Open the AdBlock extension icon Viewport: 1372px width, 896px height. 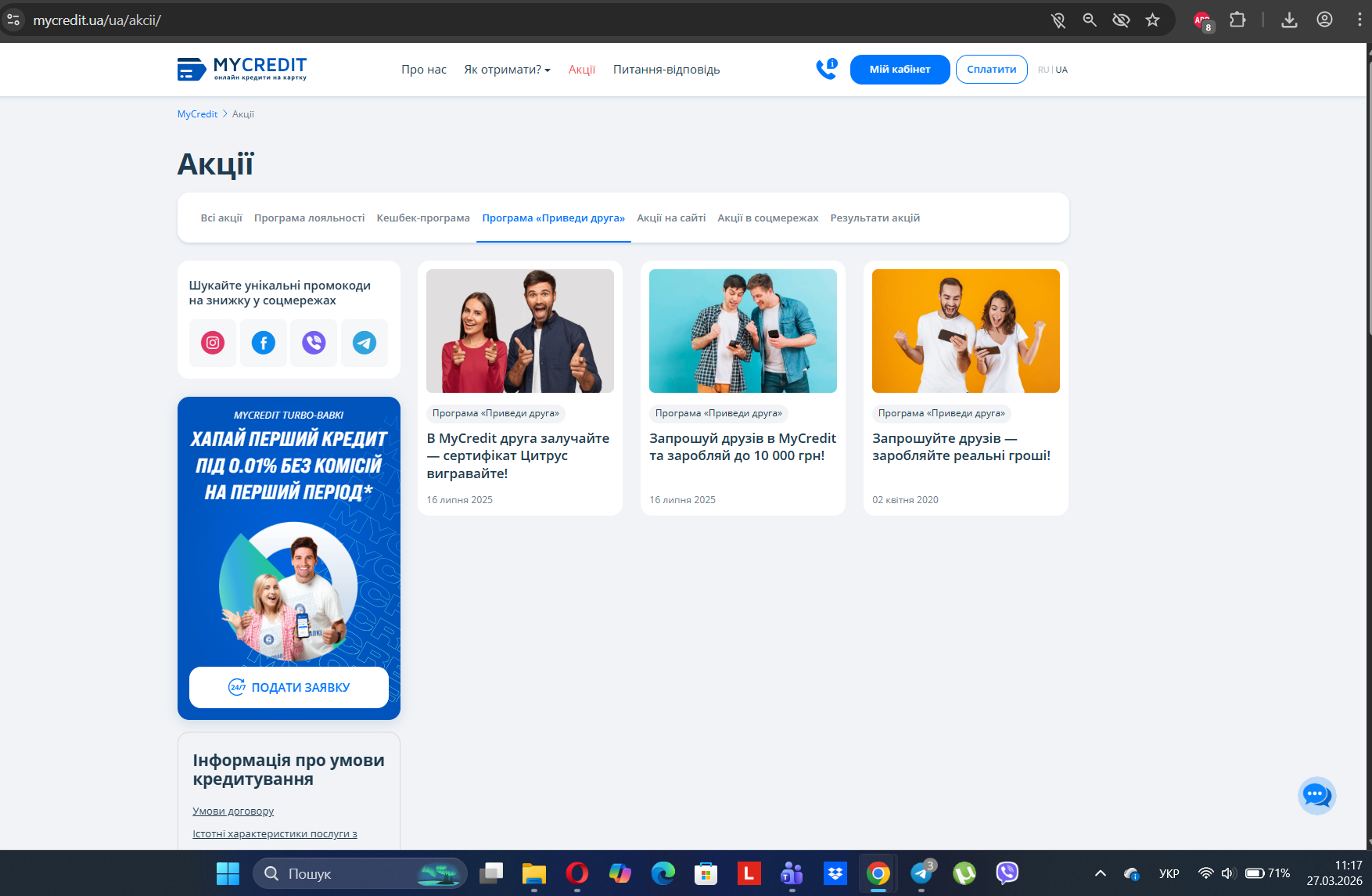[x=1203, y=21]
